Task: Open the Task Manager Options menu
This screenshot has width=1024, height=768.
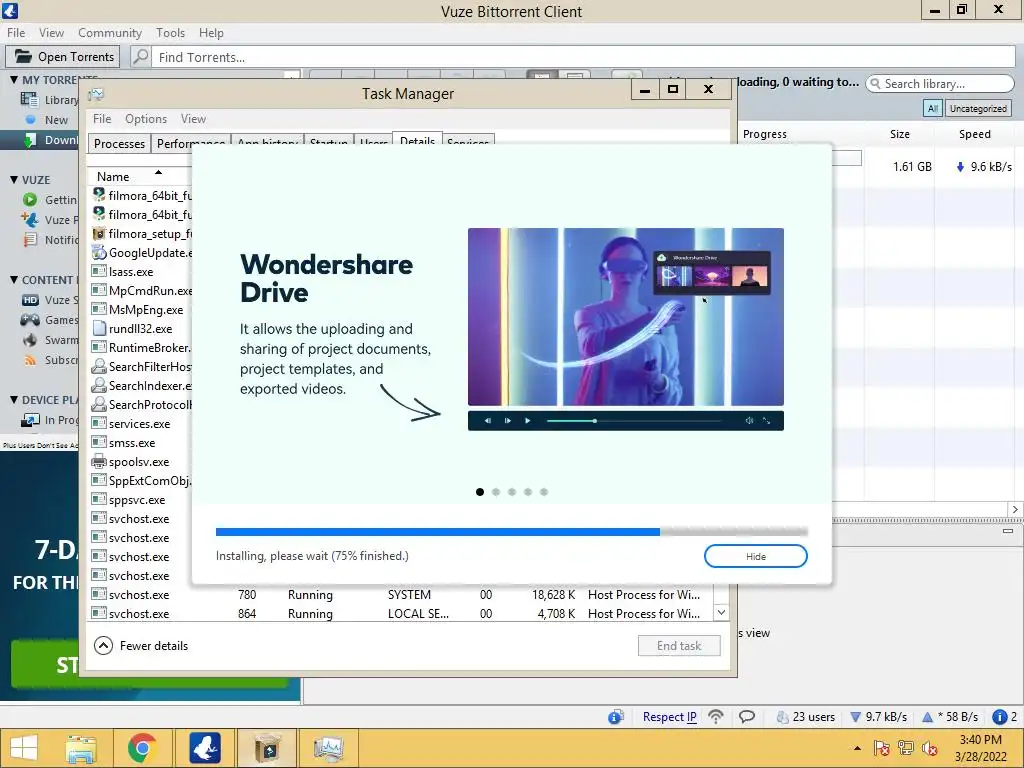Action: pos(146,119)
